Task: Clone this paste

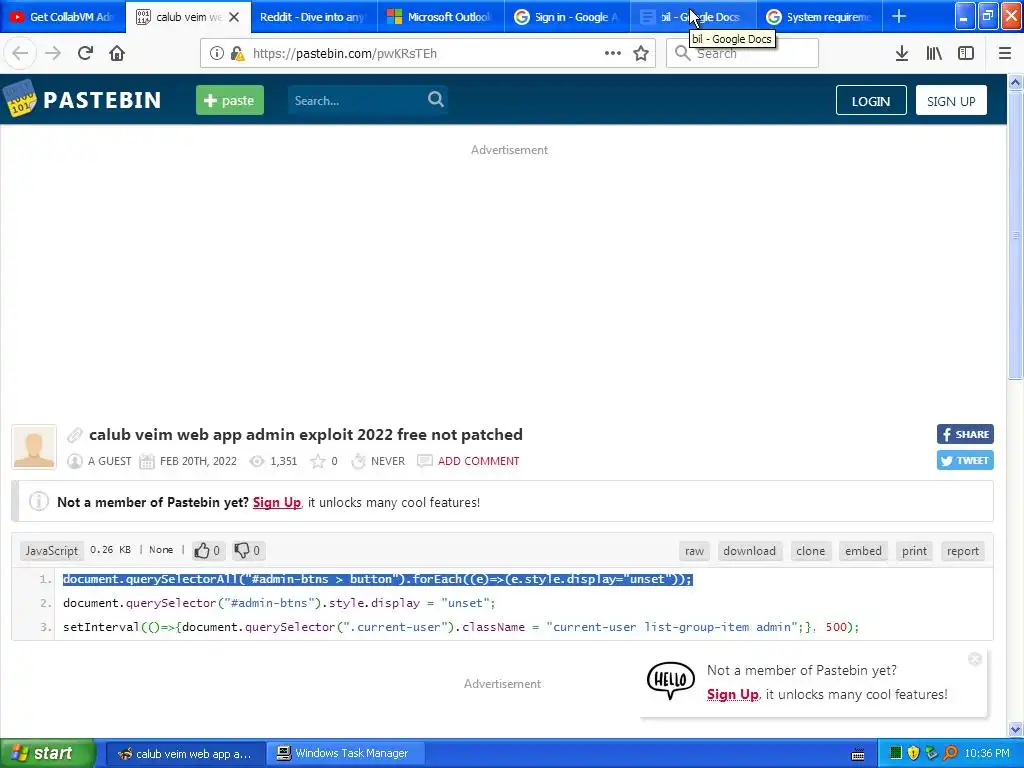Action: pos(810,551)
